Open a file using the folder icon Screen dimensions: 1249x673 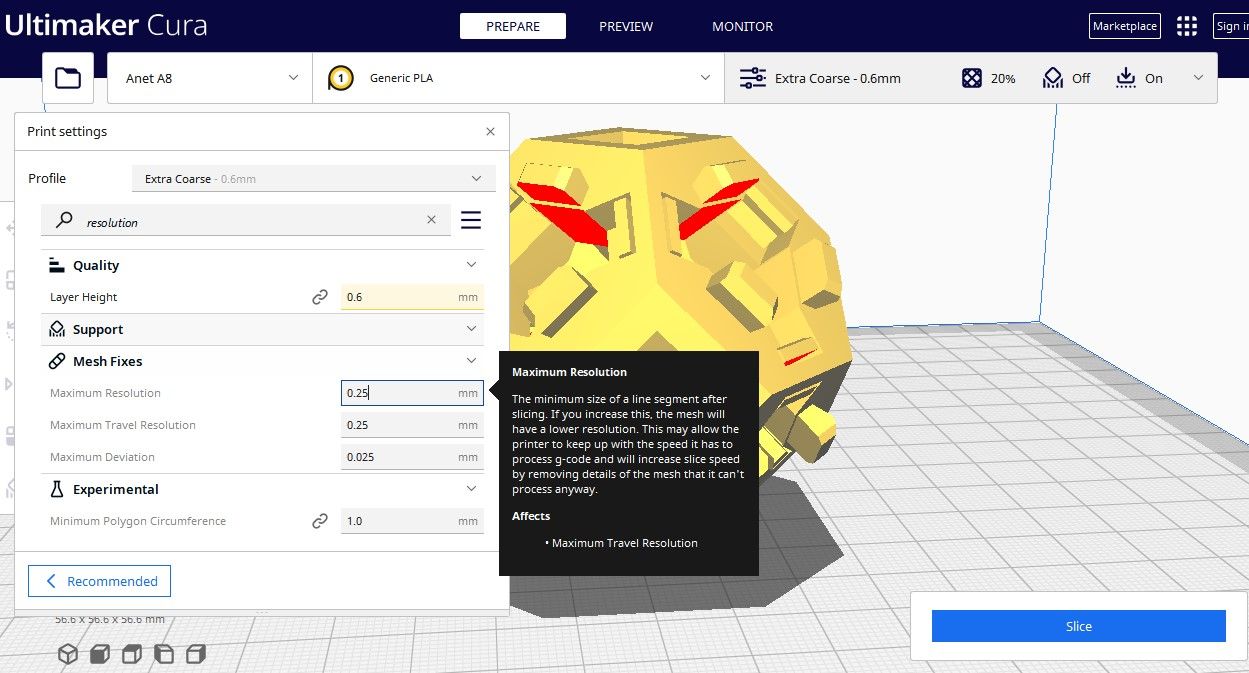click(67, 77)
